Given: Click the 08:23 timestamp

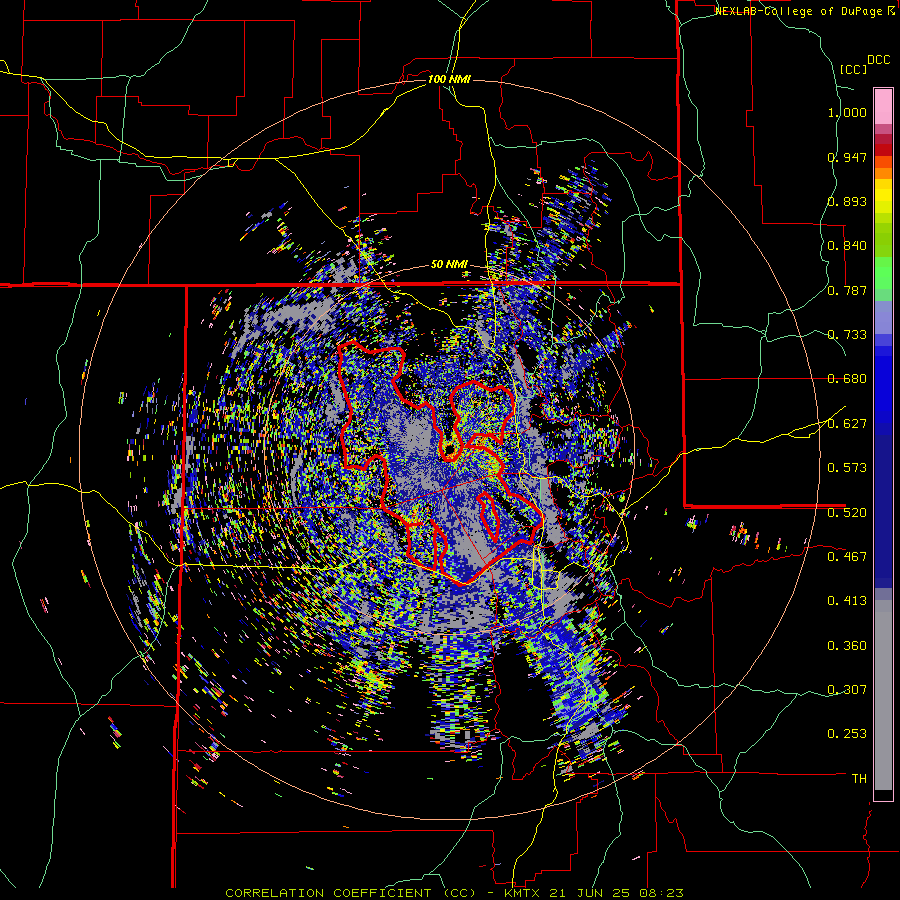Looking at the screenshot, I should click(664, 893).
